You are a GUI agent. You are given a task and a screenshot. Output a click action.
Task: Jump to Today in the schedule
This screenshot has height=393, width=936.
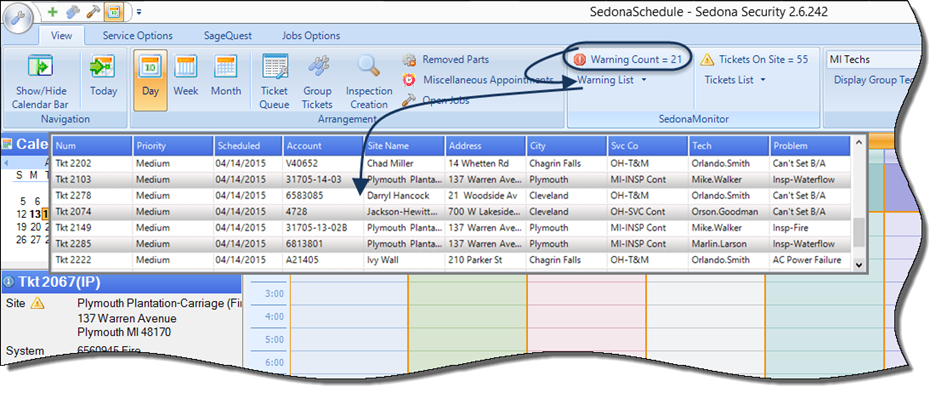(103, 75)
